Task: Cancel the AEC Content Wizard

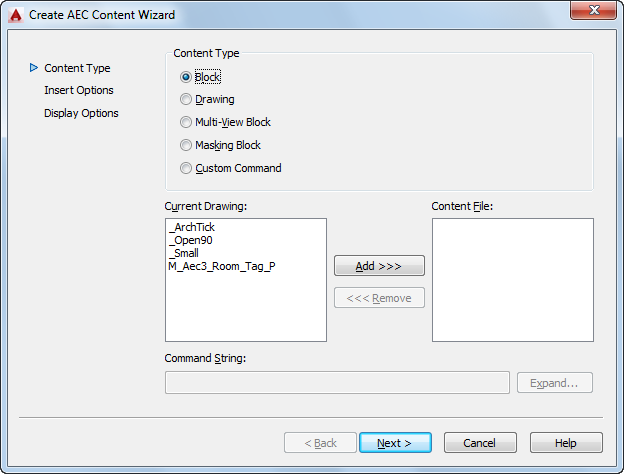Action: (480, 443)
